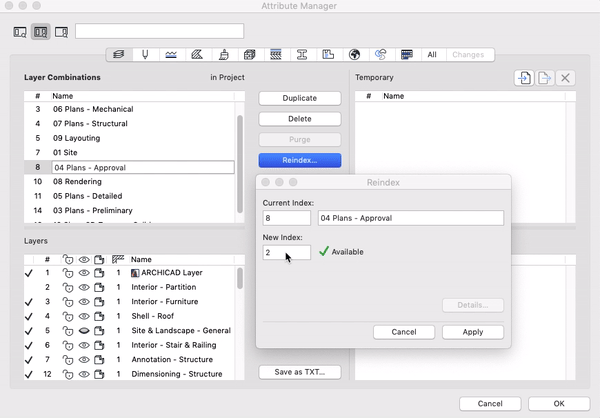Select the middle view mode icon at top-left
600x418 pixels.
tap(41, 32)
